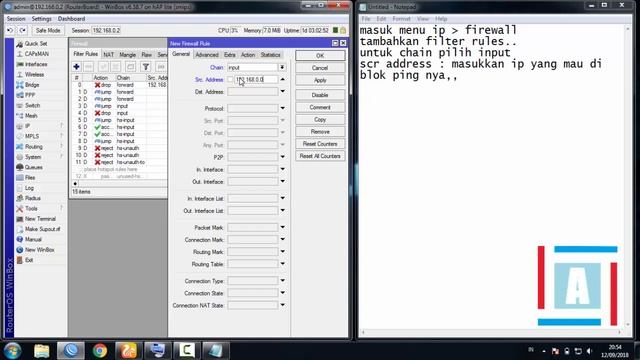Screen dimensions: 640x360
Task: Click Notepad's horizontal scrollbar
Action: tap(491, 333)
